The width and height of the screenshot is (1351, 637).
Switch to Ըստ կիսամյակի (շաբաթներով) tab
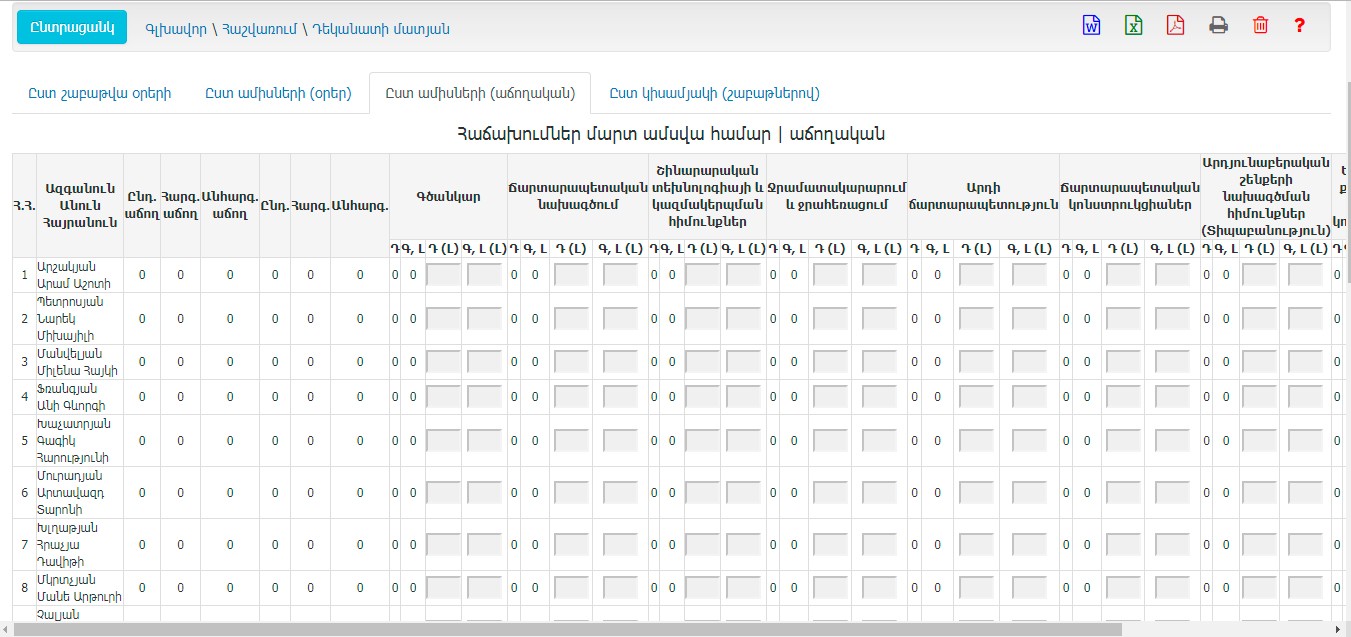[714, 93]
